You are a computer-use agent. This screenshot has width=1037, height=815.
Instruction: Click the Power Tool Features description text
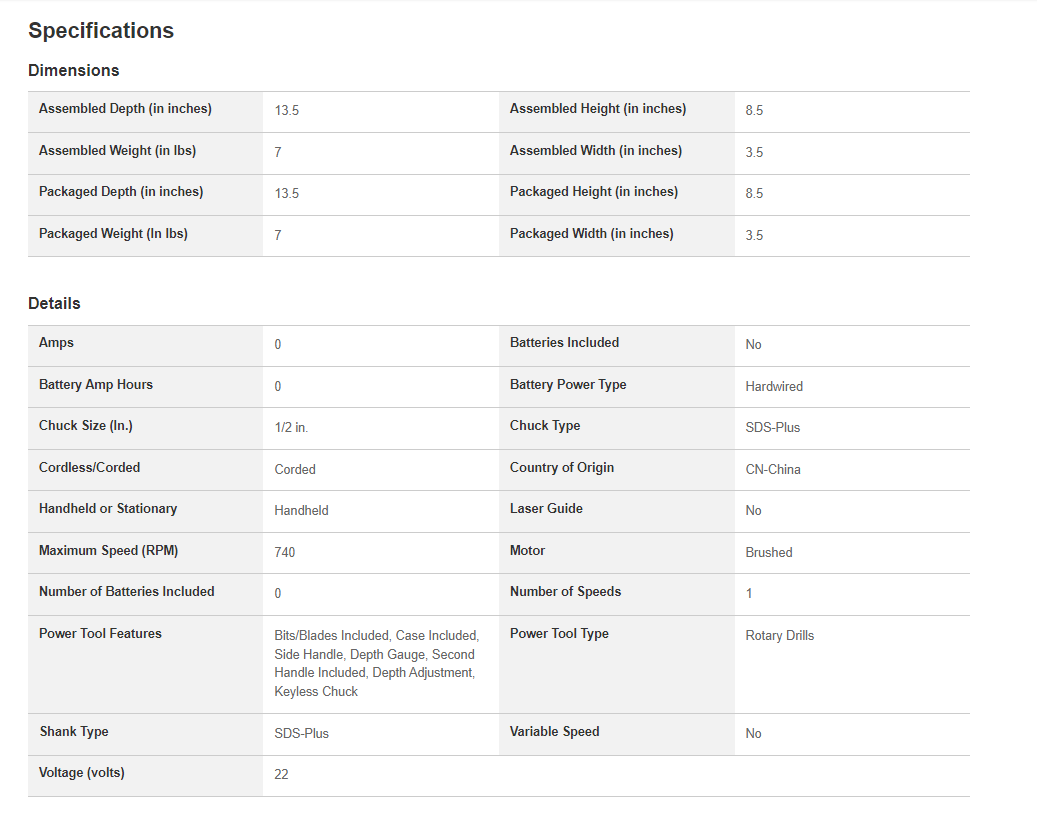click(x=377, y=664)
